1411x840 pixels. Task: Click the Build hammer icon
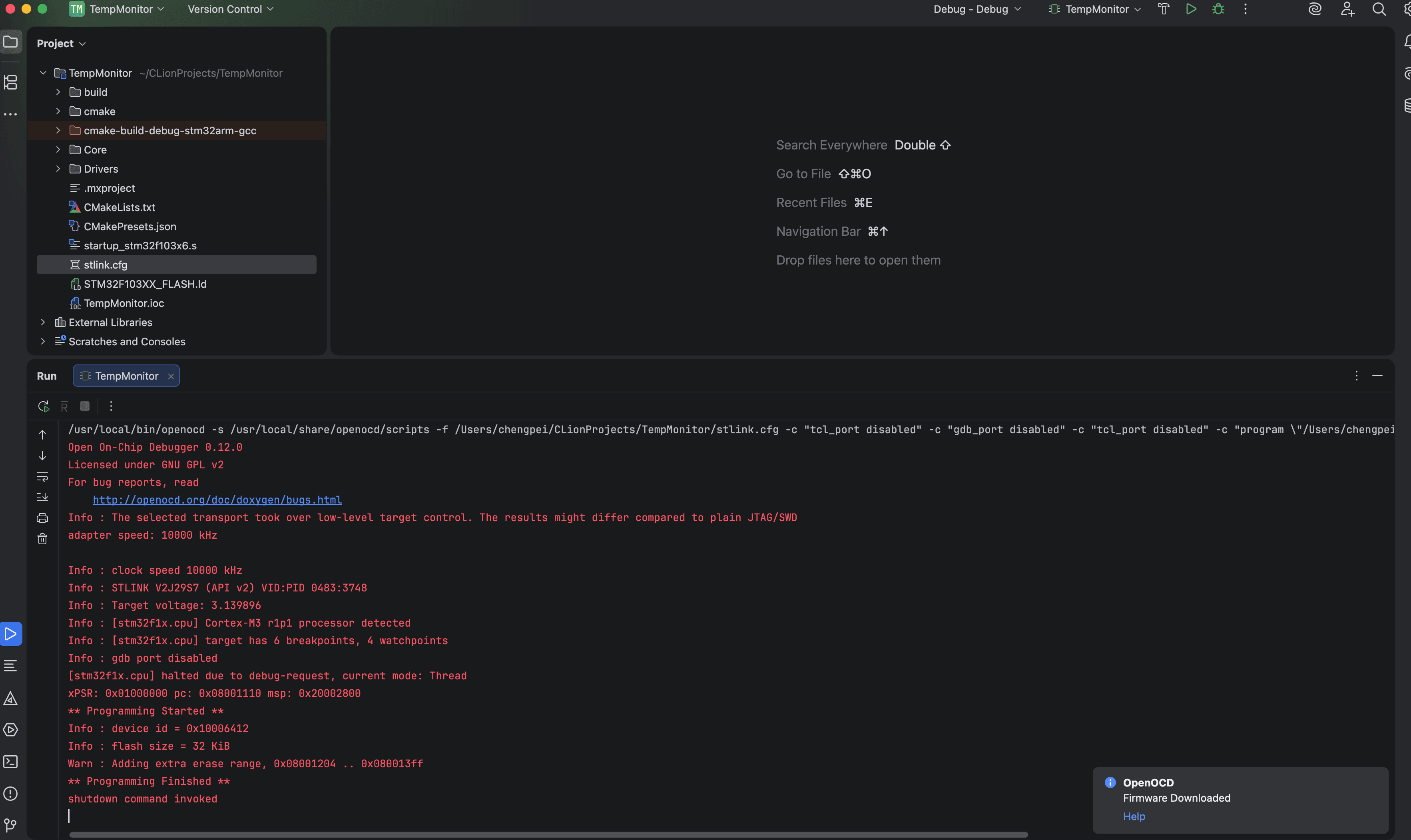tap(1164, 9)
